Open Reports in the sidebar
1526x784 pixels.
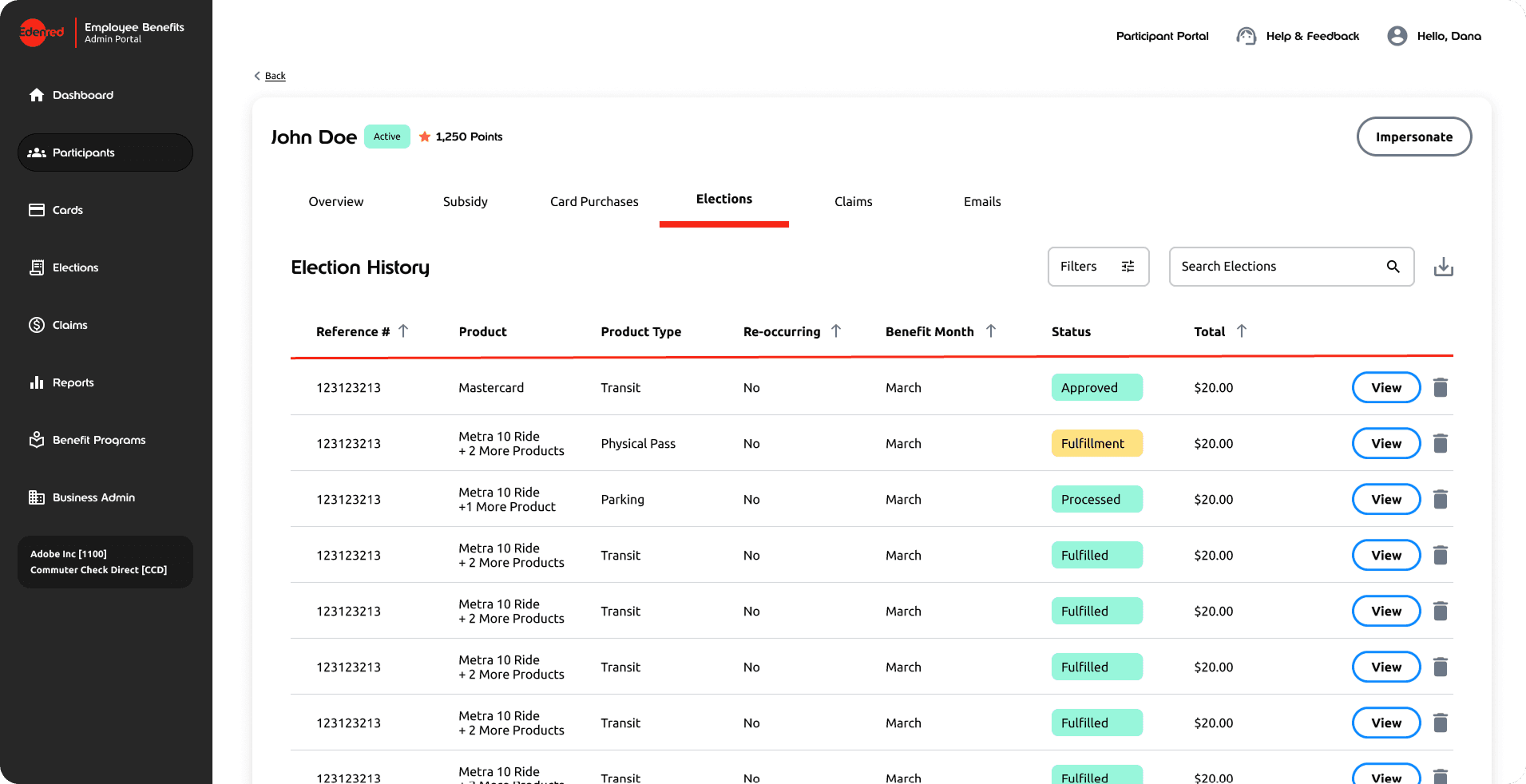coord(61,382)
